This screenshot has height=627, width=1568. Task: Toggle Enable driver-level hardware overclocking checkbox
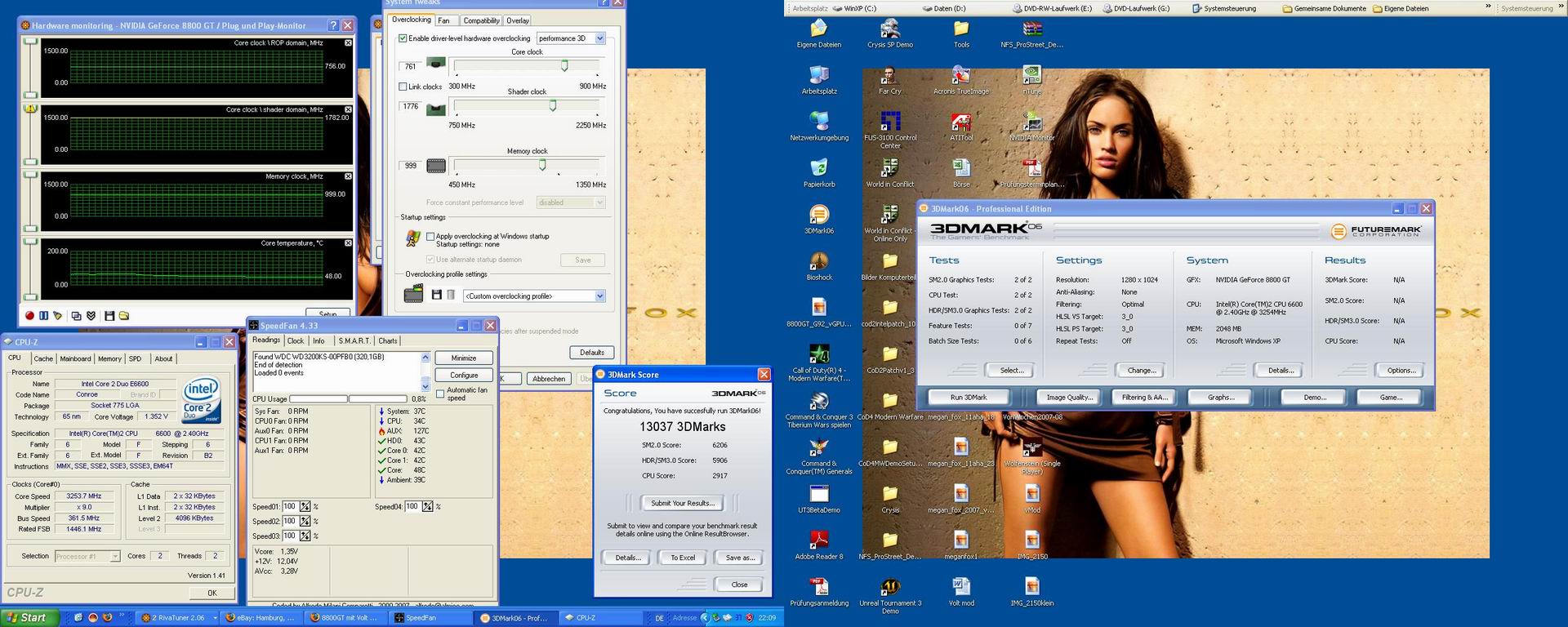(403, 38)
